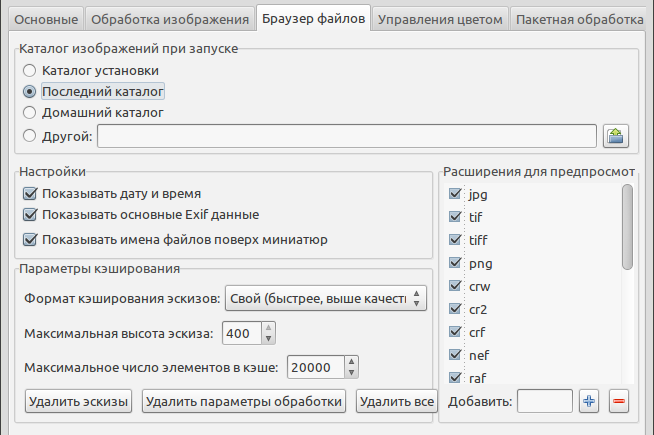Image resolution: width=654 pixels, height=435 pixels.
Task: Open the Пакетная обработка tab
Action: coord(579,19)
